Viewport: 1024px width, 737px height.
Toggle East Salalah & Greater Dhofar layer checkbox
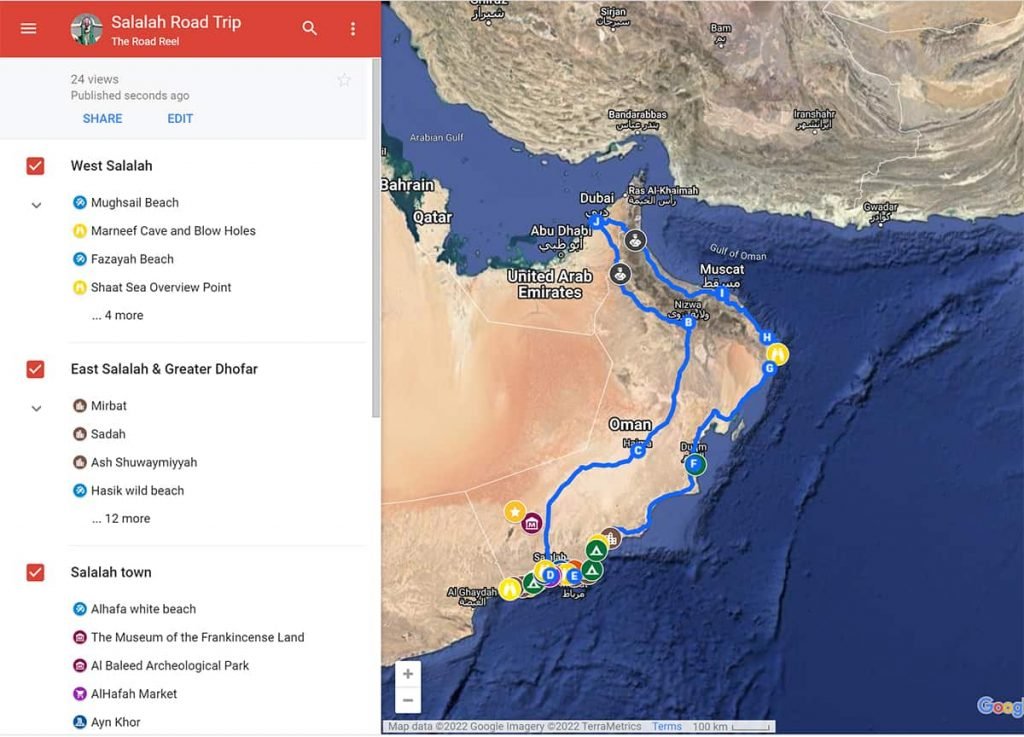tap(35, 369)
